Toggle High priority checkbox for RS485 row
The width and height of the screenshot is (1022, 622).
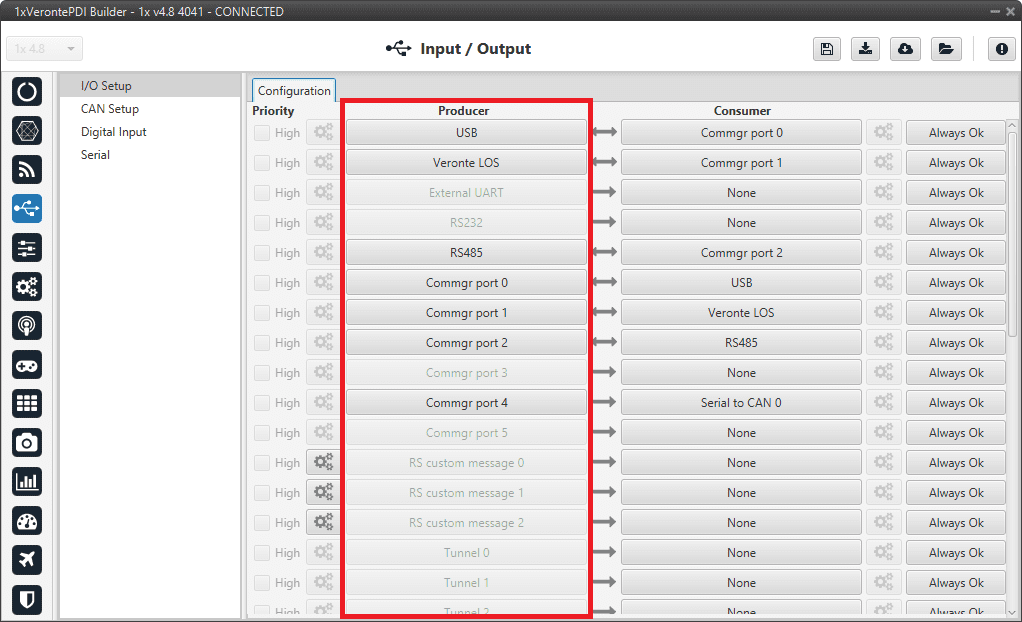(262, 253)
